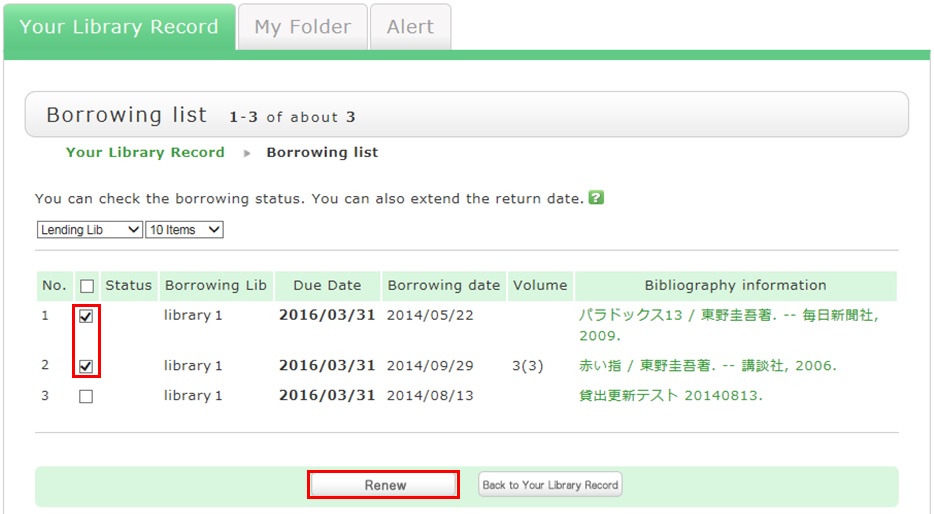Click the Back to Your Library Record button
Image resolution: width=934 pixels, height=514 pixels.
550,485
